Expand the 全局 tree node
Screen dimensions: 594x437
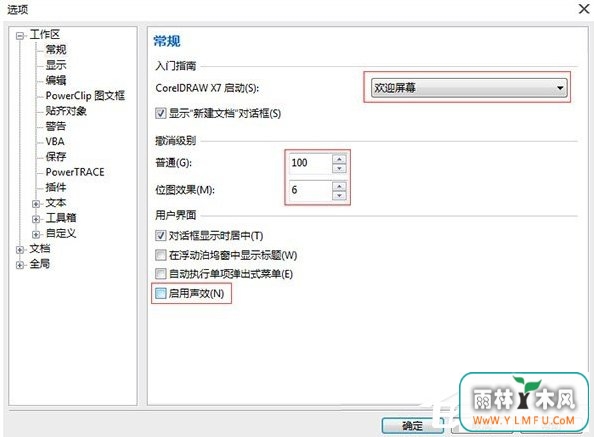point(20,265)
